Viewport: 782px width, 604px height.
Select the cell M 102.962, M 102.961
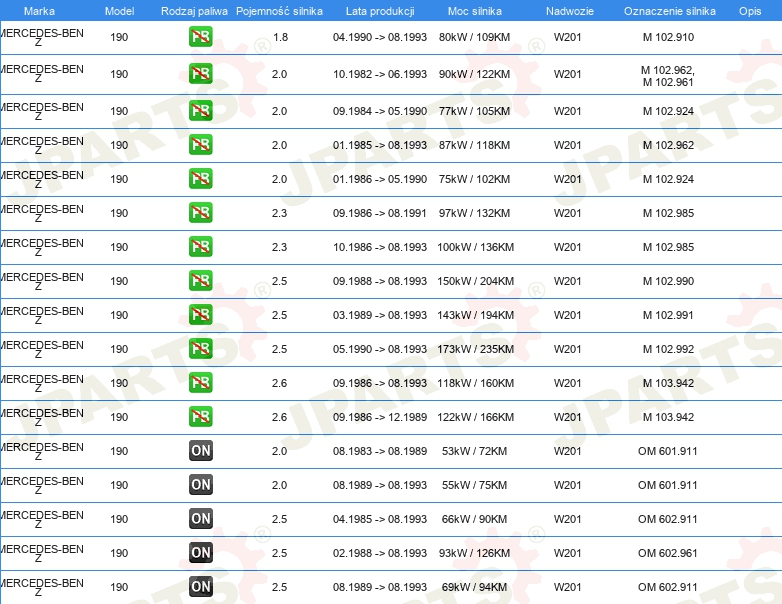(668, 76)
